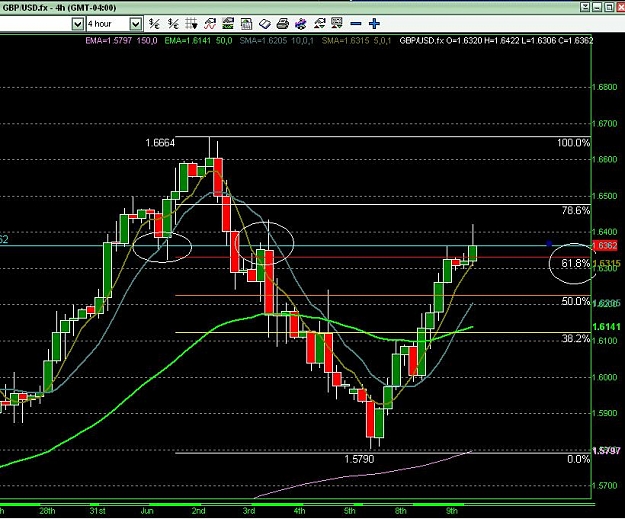Click the 61.8% Fibonacci level label
625x519 pixels.
pyautogui.click(x=575, y=263)
